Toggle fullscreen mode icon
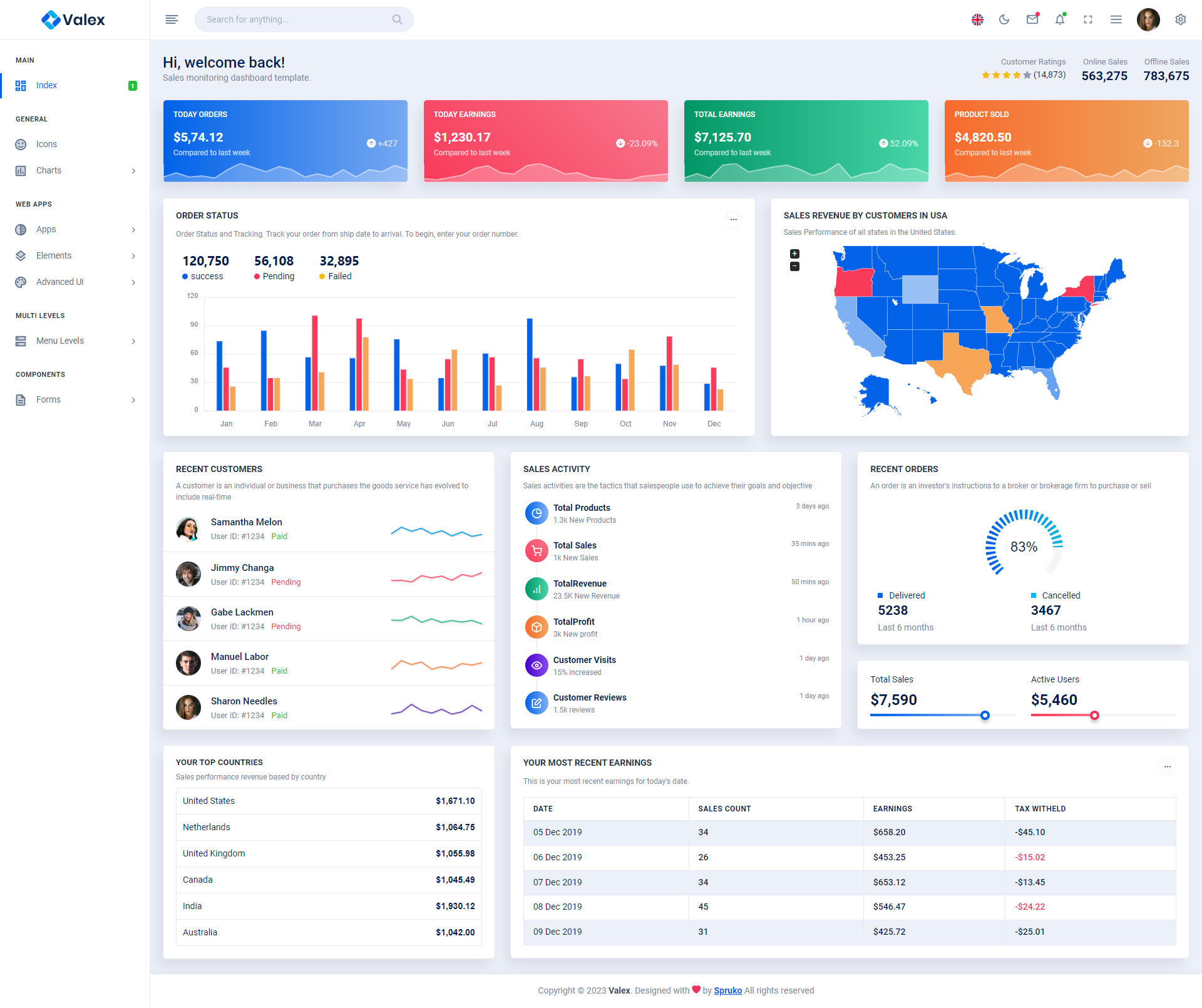 [1088, 19]
